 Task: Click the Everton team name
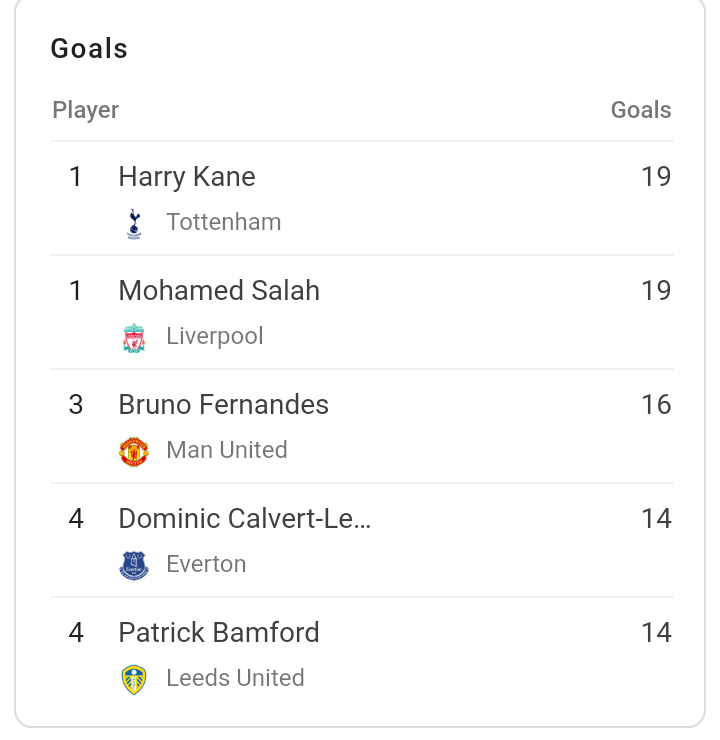206,564
